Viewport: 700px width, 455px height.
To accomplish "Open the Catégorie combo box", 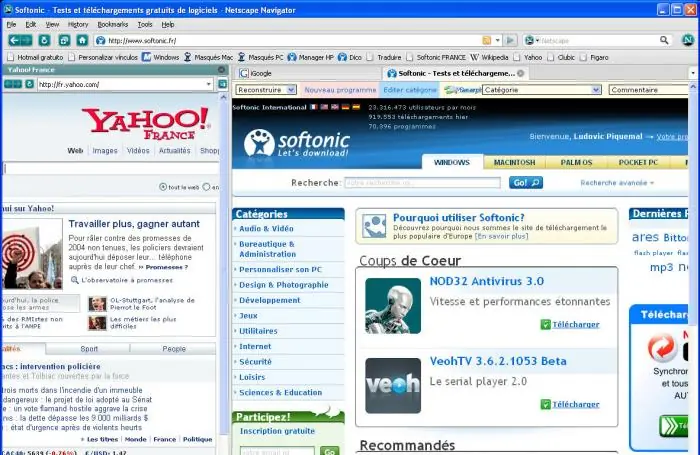I will click(542, 90).
